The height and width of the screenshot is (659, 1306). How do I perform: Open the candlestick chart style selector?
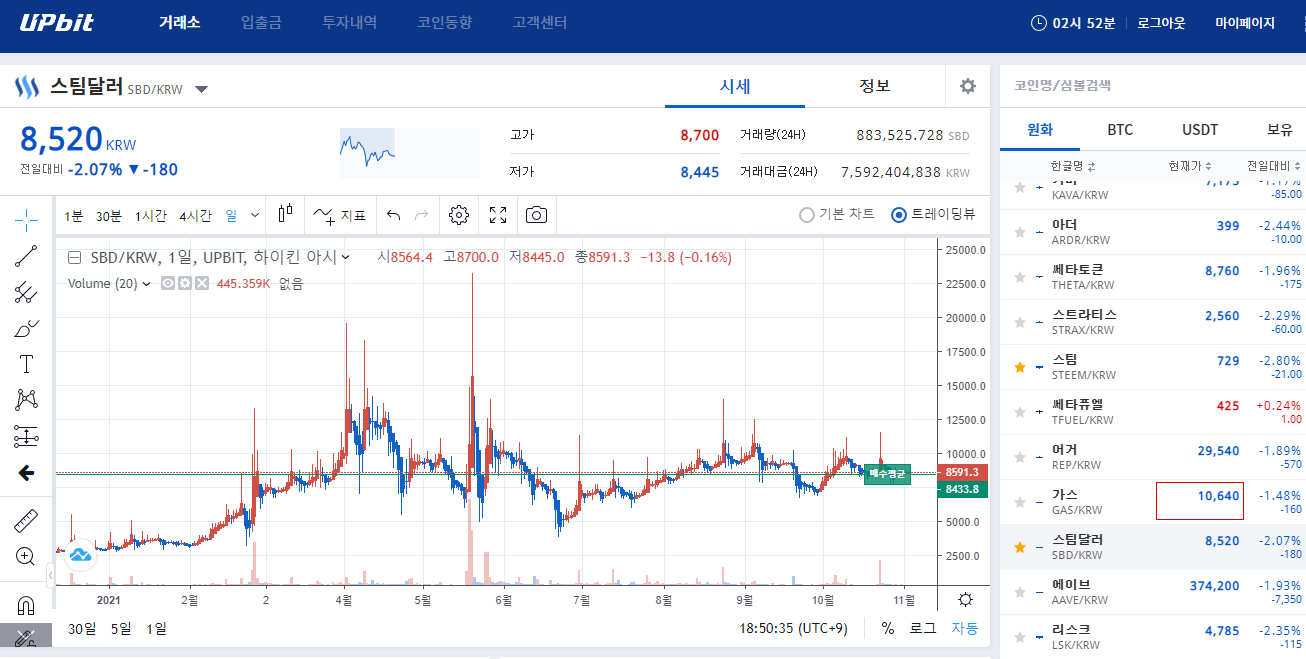pos(286,214)
